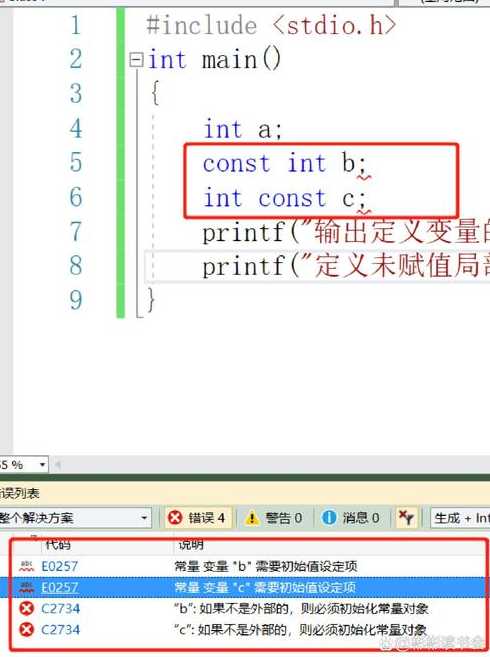The image size is (490, 657).
Task: Click the clear filters icon in error list
Action: pos(406,518)
